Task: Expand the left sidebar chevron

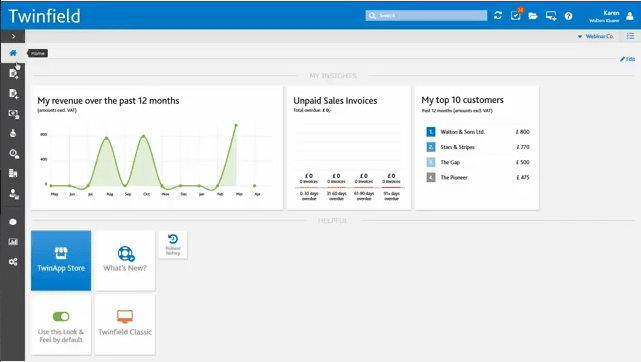Action: (13, 36)
